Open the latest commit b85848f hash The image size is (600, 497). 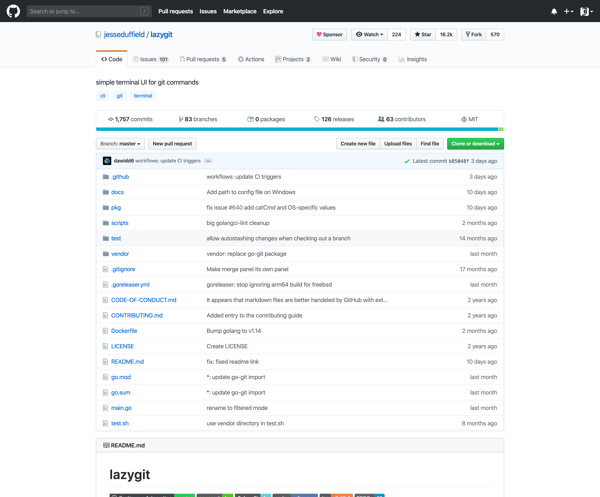coord(458,161)
